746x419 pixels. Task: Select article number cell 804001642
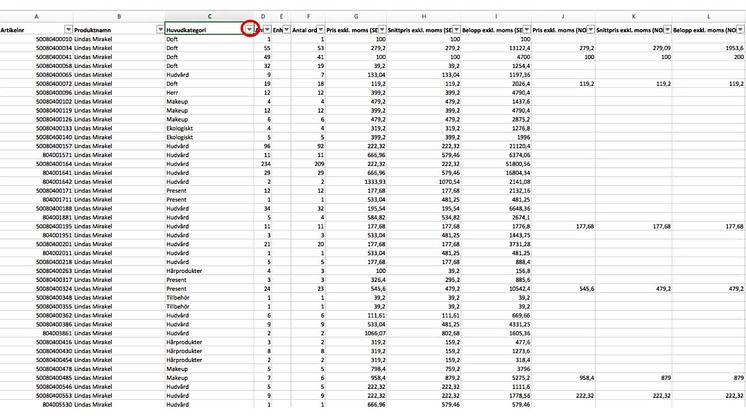(37, 182)
